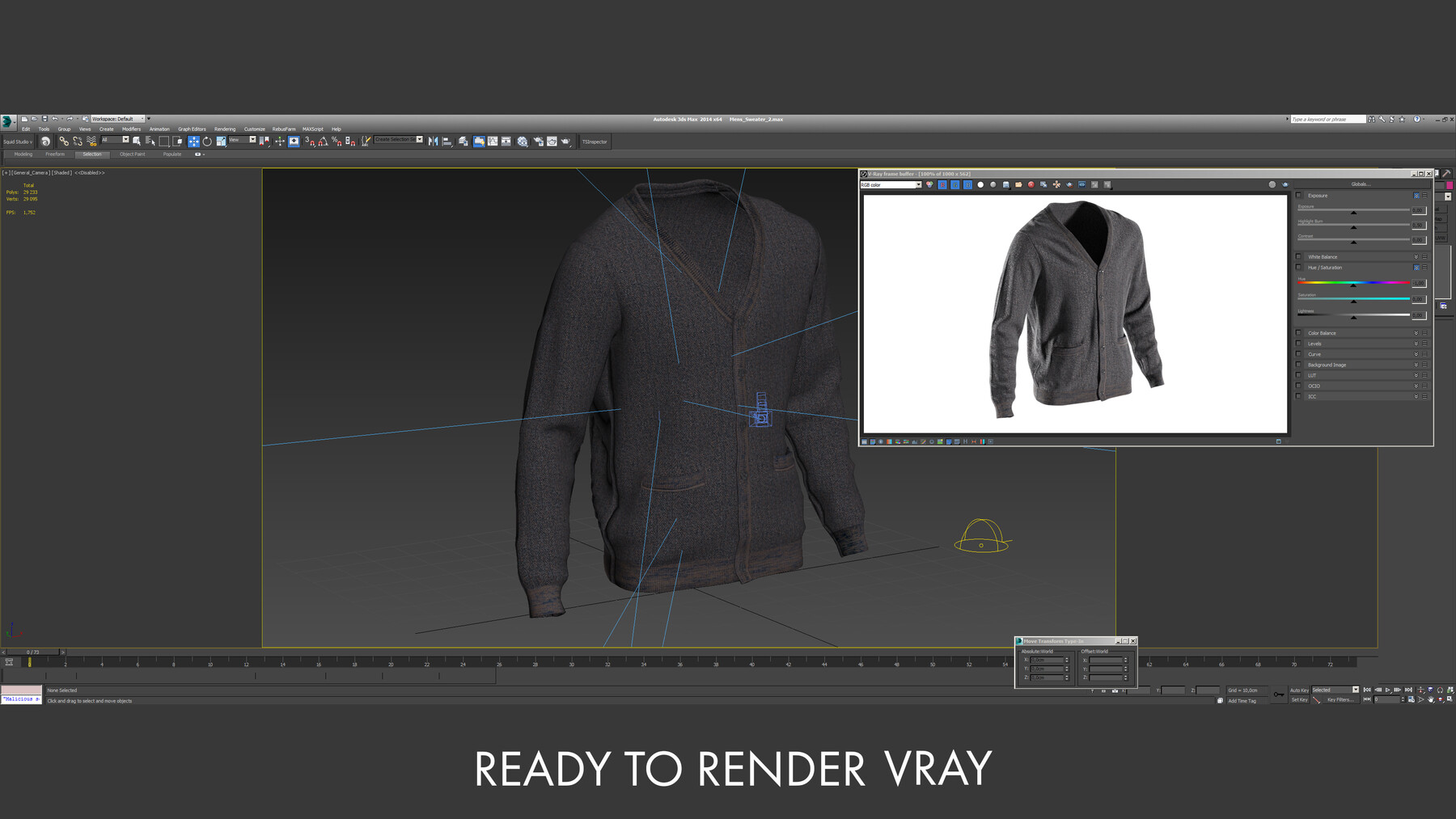Screen dimensions: 1456x819
Task: Click the Render Production teapot icon
Action: pyautogui.click(x=565, y=141)
